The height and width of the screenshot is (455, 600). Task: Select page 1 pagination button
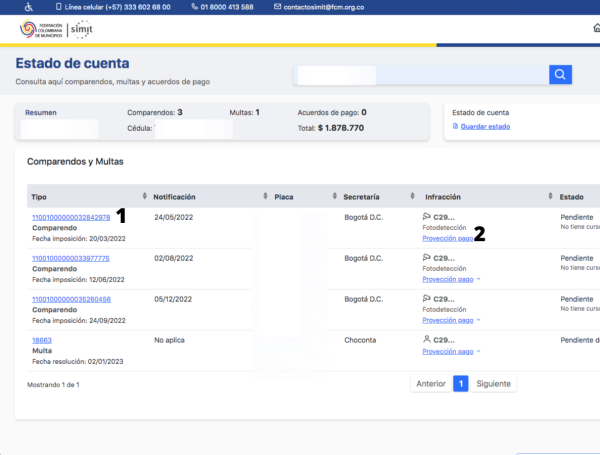(461, 383)
